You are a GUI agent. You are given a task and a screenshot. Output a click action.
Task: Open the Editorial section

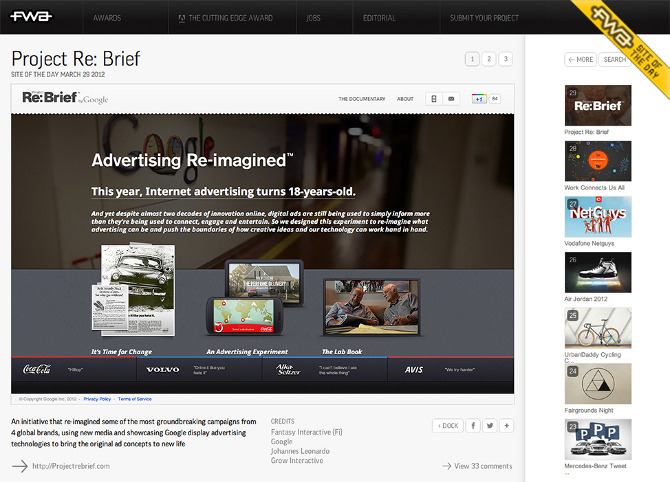coord(379,18)
